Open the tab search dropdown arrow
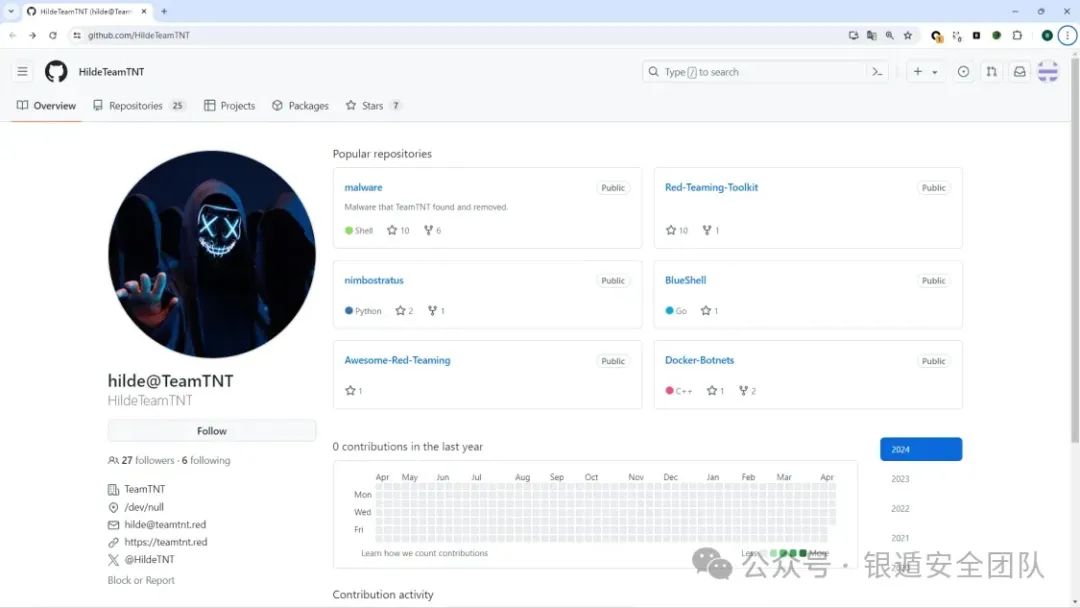Screen dimensions: 1080x608 click(x=11, y=12)
